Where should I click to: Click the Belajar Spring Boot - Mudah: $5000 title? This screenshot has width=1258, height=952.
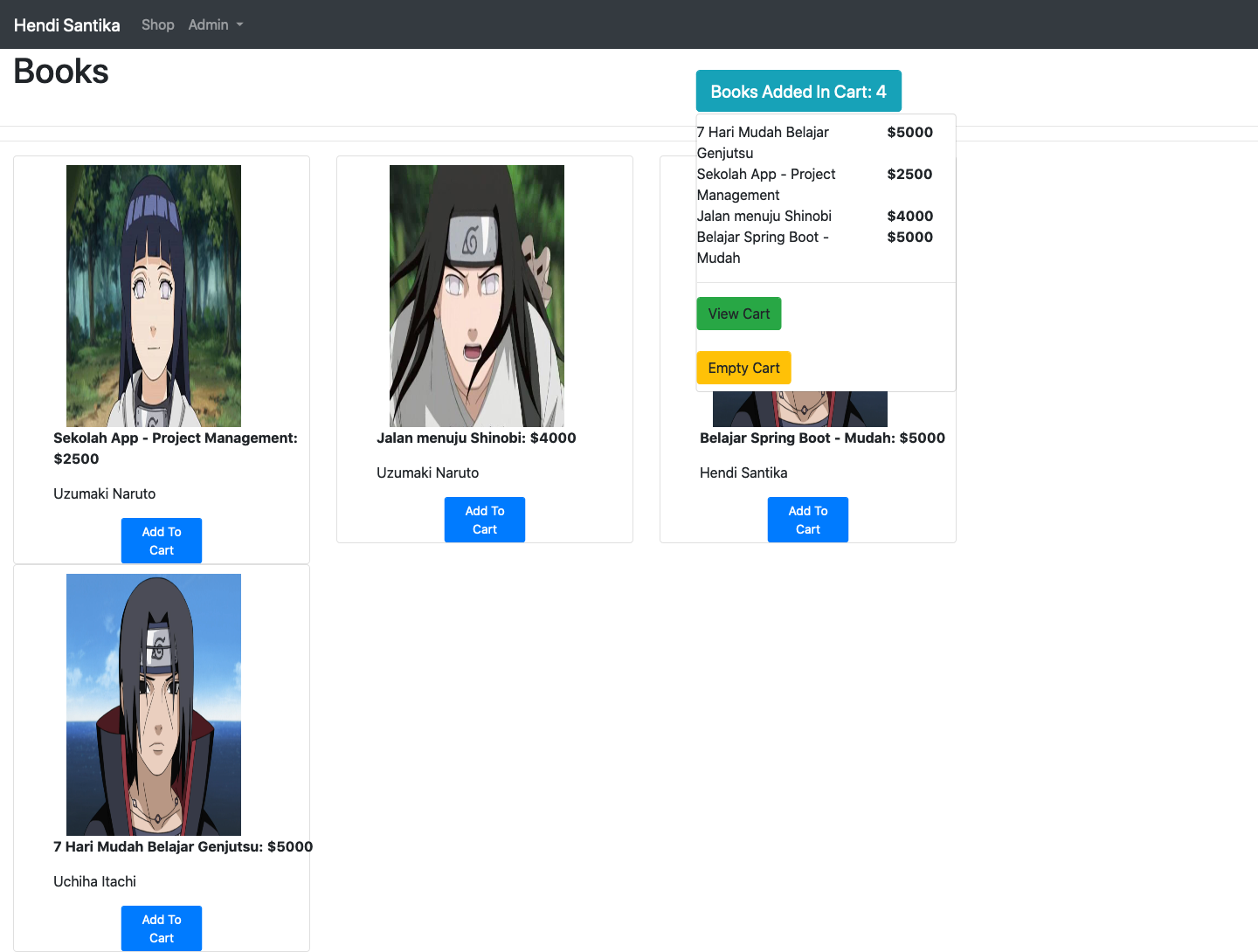pyautogui.click(x=822, y=438)
